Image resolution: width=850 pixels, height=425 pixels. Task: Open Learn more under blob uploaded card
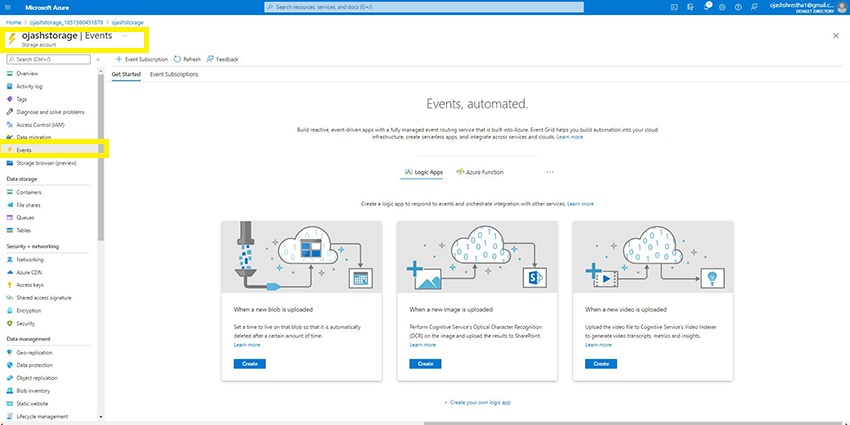(x=247, y=345)
